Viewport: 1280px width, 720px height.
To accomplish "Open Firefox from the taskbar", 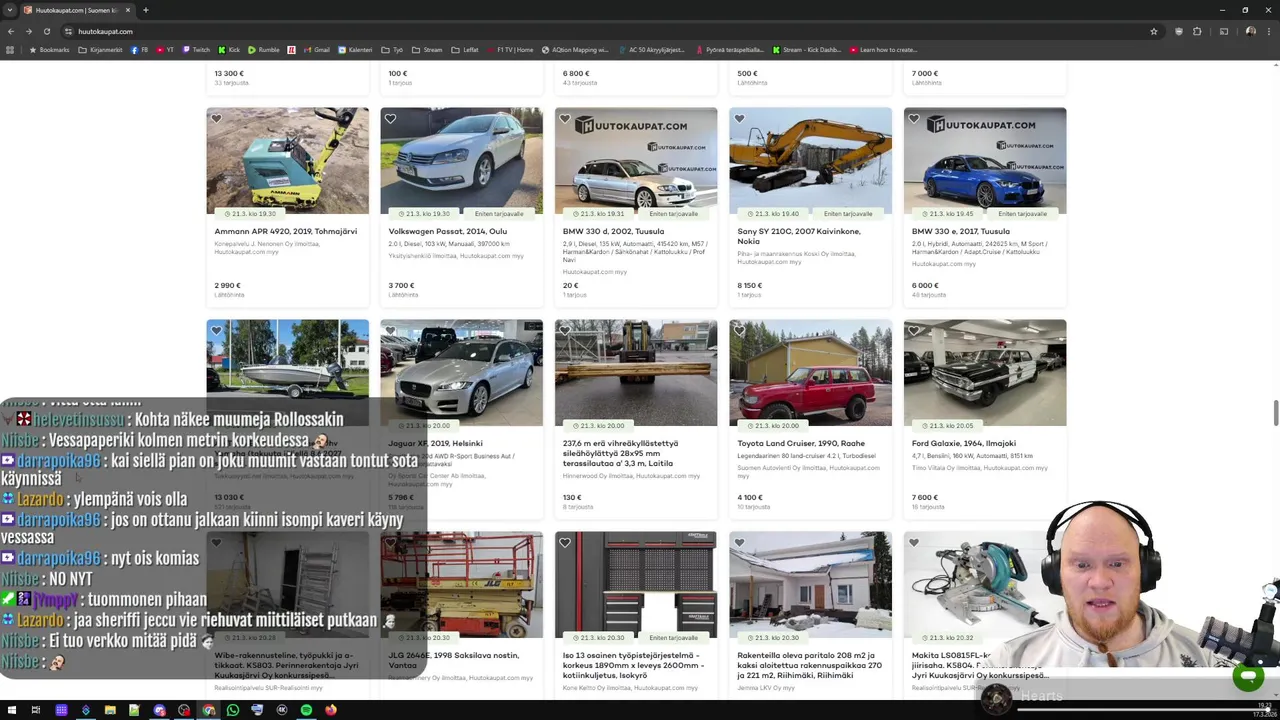I will [x=331, y=710].
